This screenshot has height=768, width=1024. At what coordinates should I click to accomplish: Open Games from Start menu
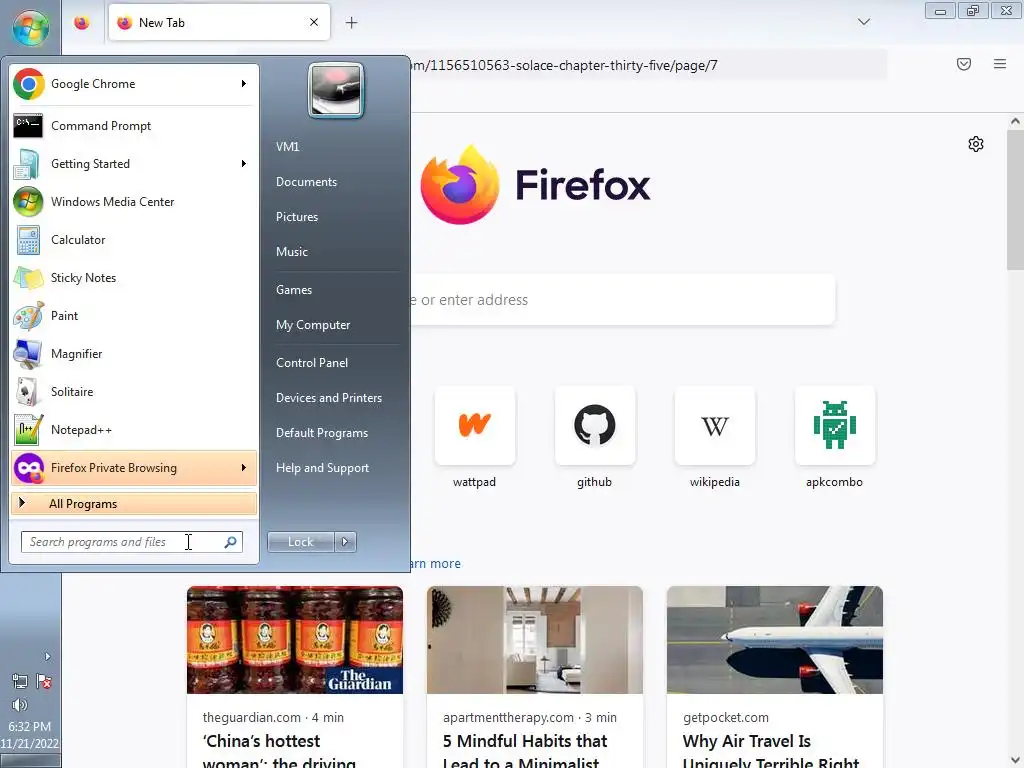(294, 290)
